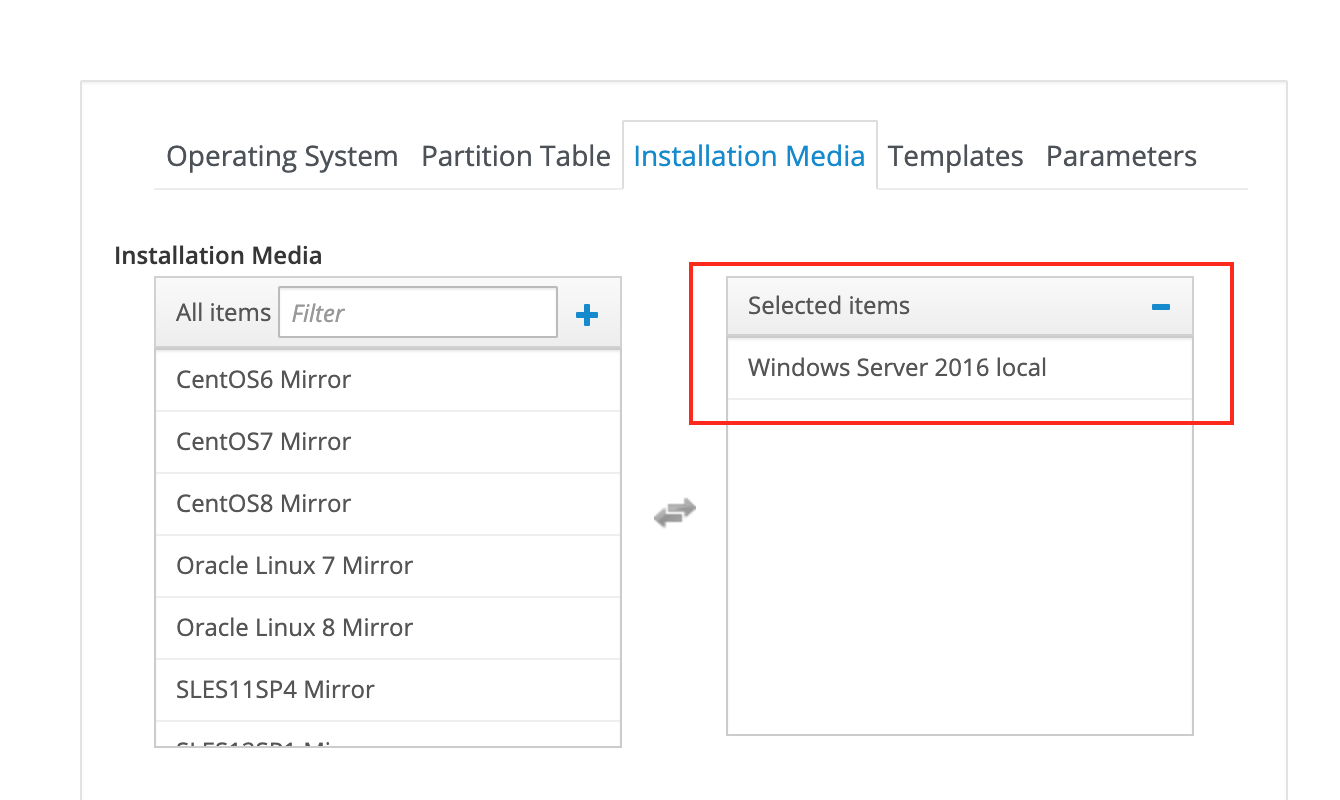This screenshot has width=1340, height=800.
Task: Click the minus icon to remove selected items
Action: pyautogui.click(x=1160, y=307)
